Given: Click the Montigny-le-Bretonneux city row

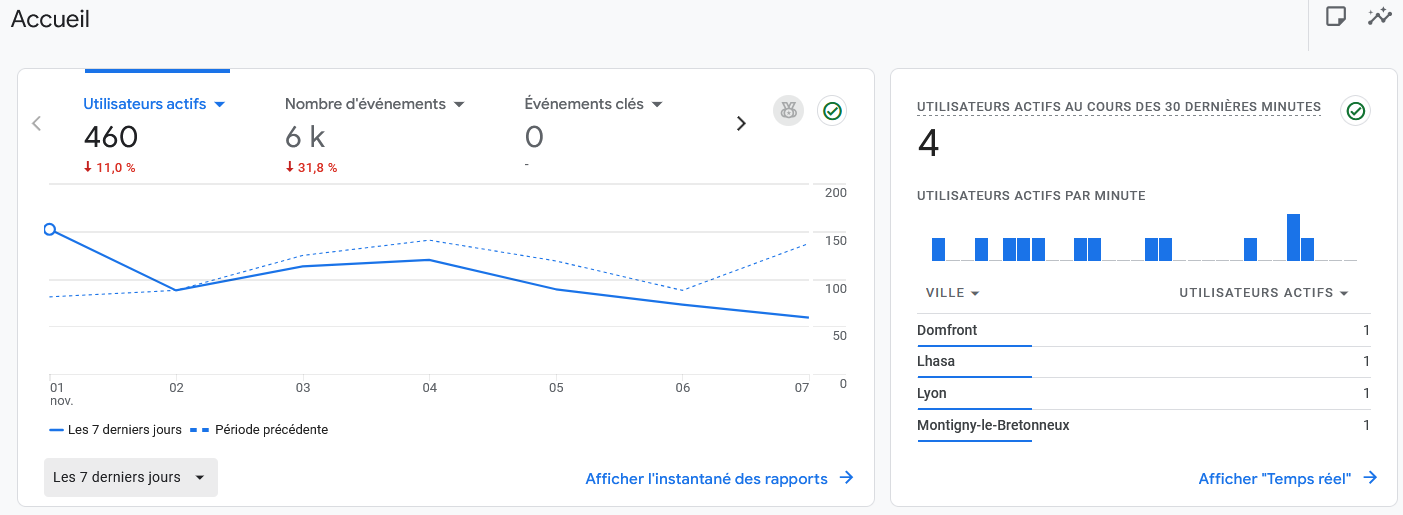Looking at the screenshot, I should (x=993, y=425).
